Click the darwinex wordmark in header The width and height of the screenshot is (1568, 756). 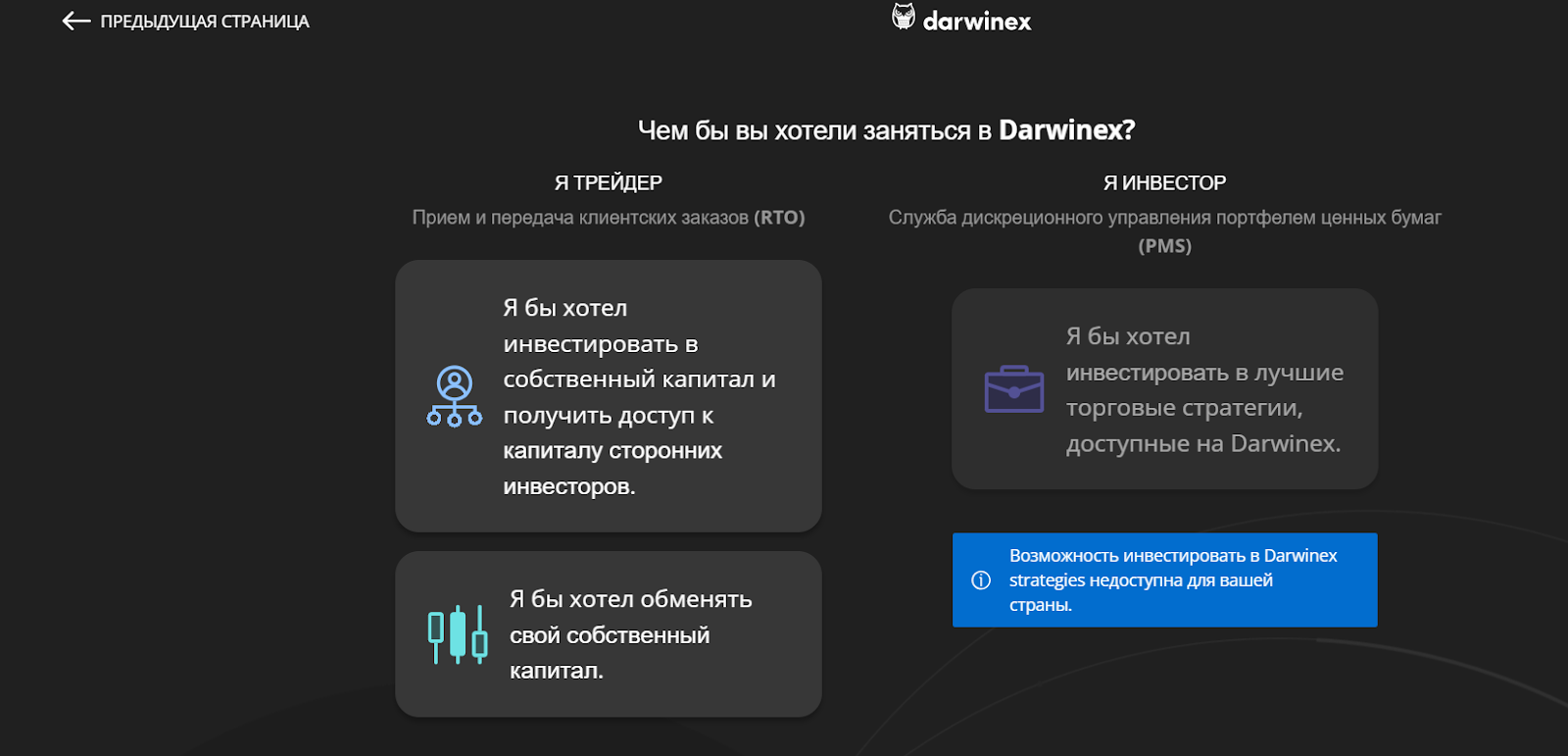pos(977,22)
